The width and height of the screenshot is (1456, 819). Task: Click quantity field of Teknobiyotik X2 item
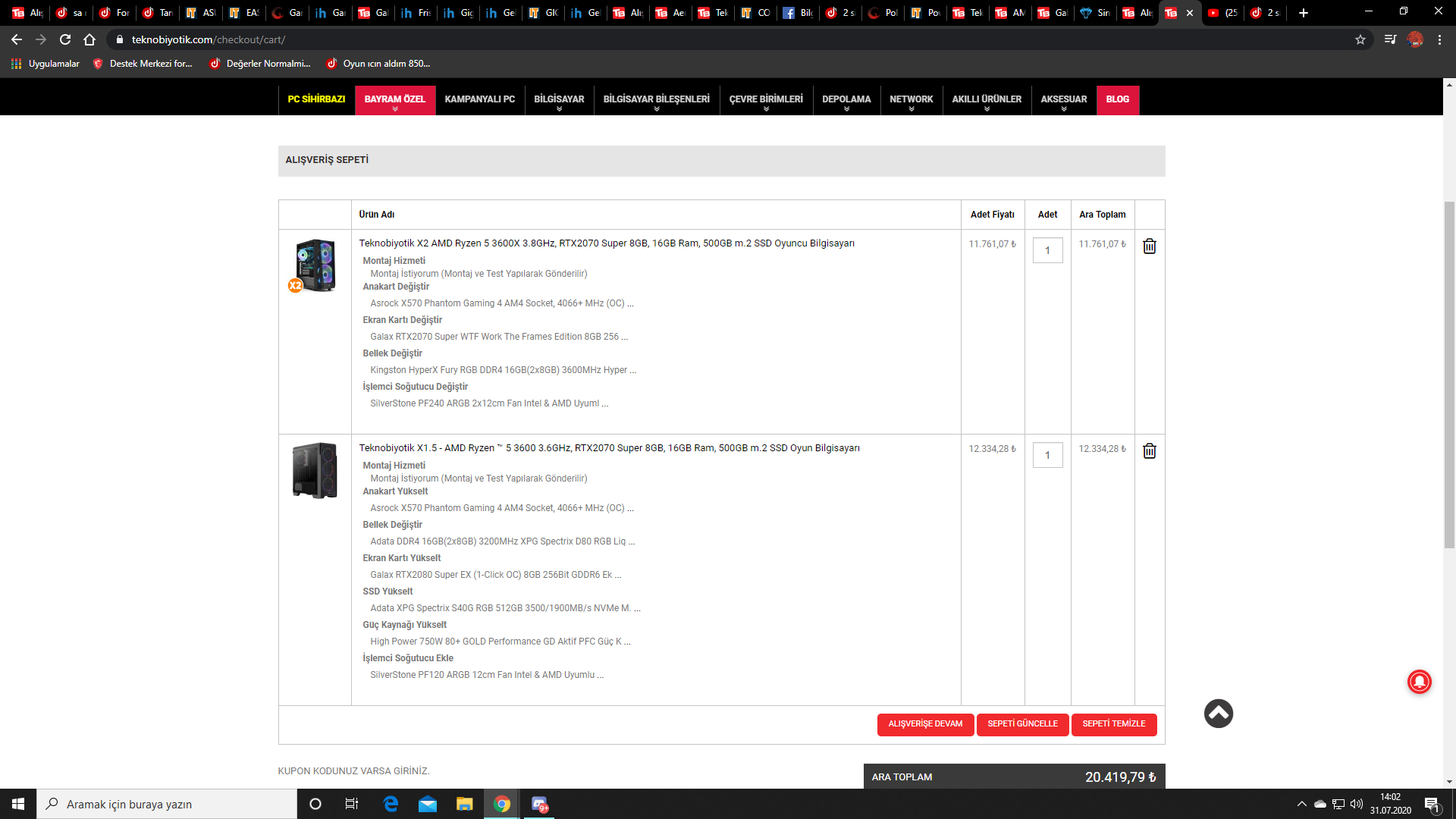point(1047,250)
